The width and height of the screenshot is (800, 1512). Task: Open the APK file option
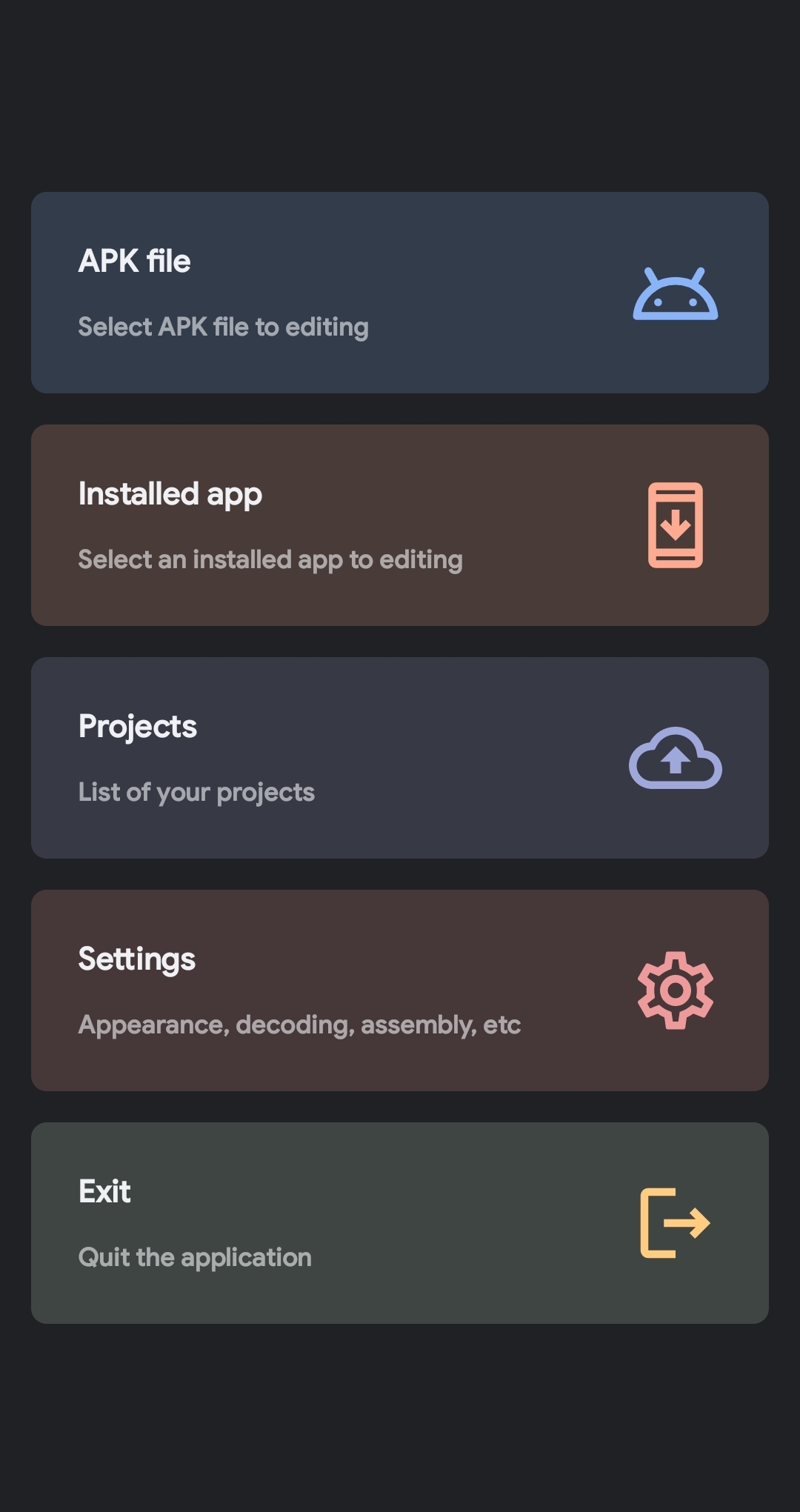tap(135, 262)
